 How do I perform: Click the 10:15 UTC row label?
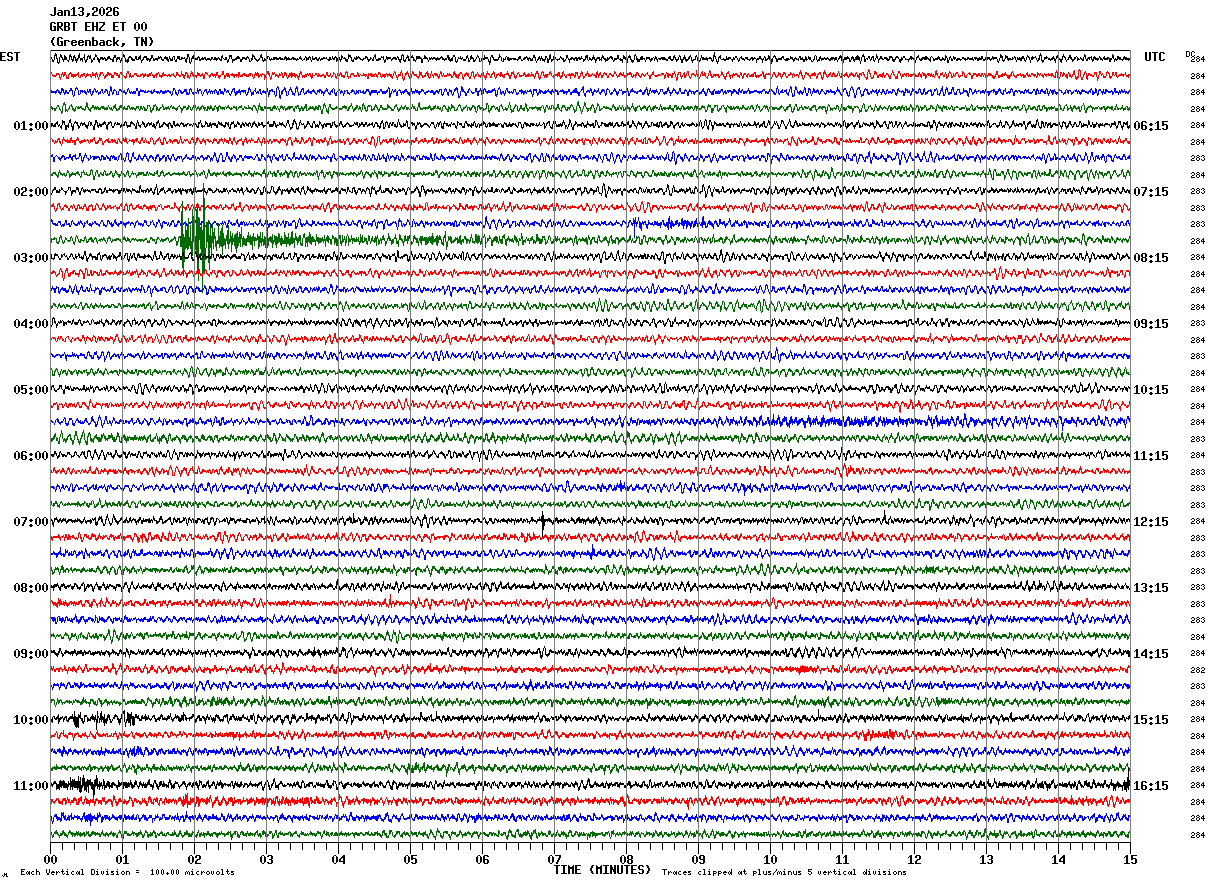pos(1151,390)
